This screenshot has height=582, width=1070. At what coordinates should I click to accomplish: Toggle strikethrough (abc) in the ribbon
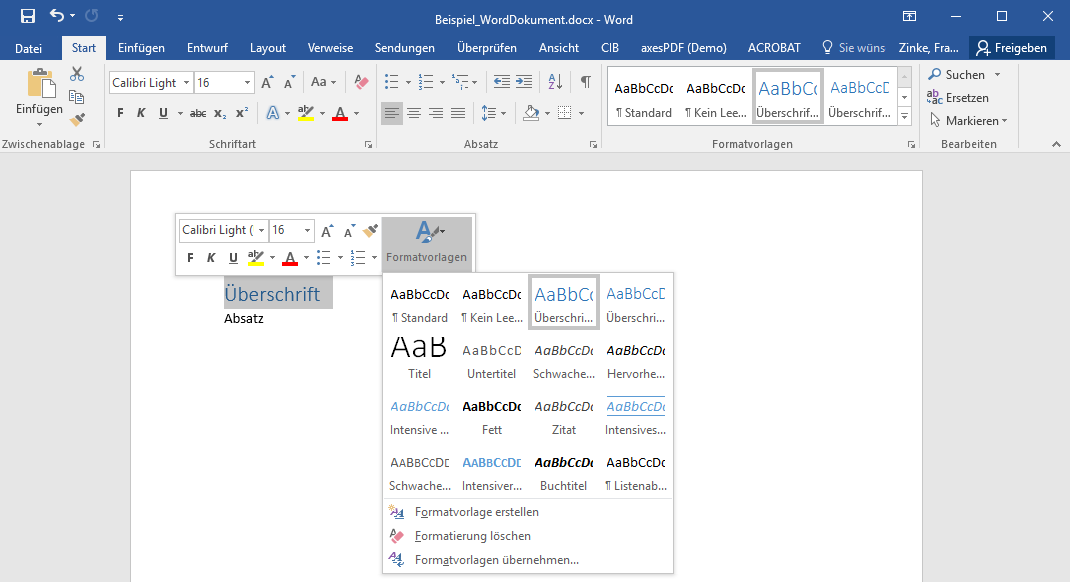198,113
